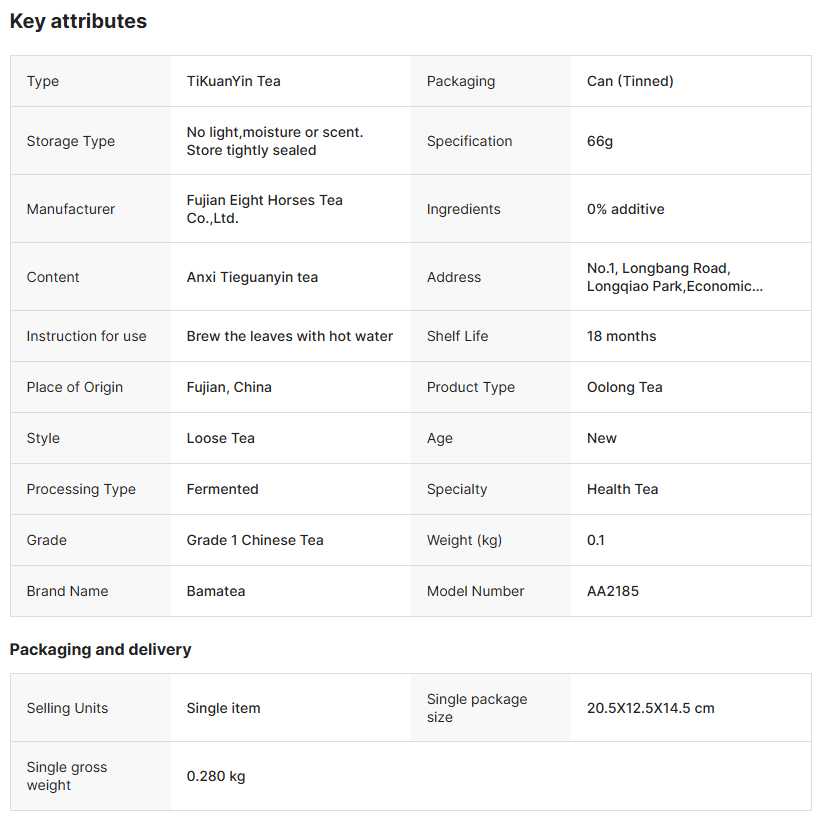This screenshot has width=829, height=816.
Task: Select the Fermented processing type value
Action: tap(222, 489)
